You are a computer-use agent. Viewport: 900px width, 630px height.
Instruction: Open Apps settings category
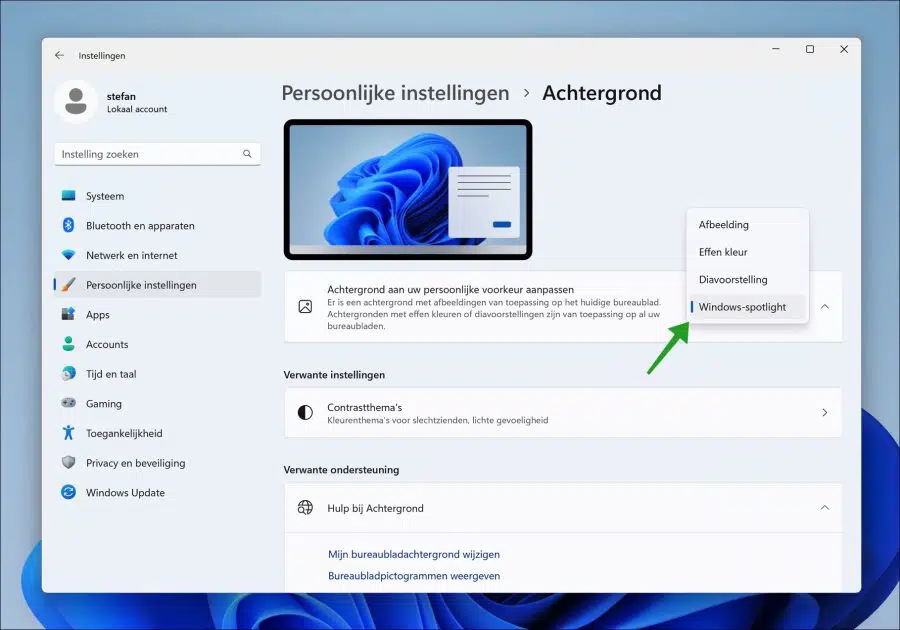coord(157,314)
